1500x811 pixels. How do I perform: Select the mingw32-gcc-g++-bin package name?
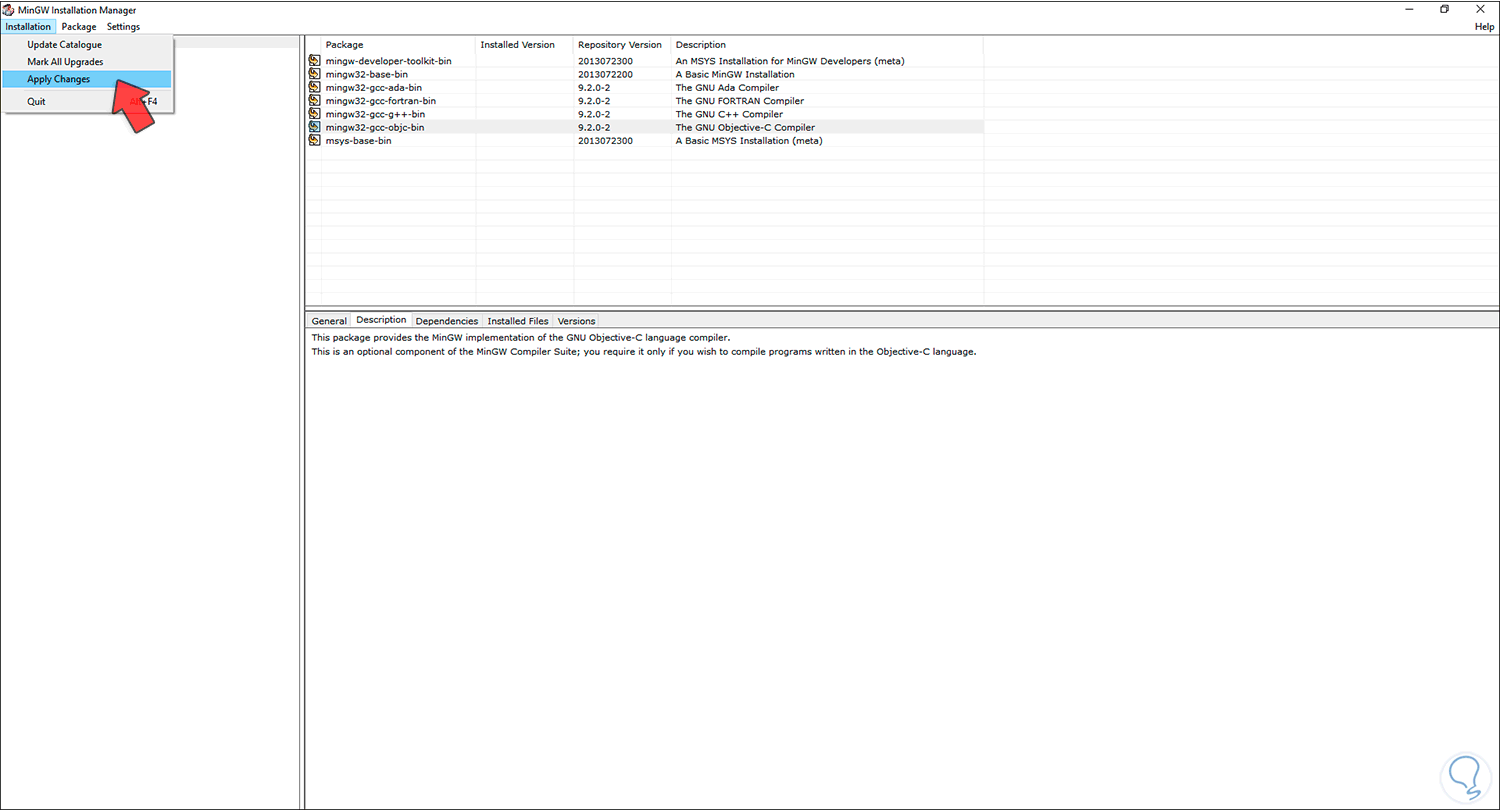[x=375, y=114]
